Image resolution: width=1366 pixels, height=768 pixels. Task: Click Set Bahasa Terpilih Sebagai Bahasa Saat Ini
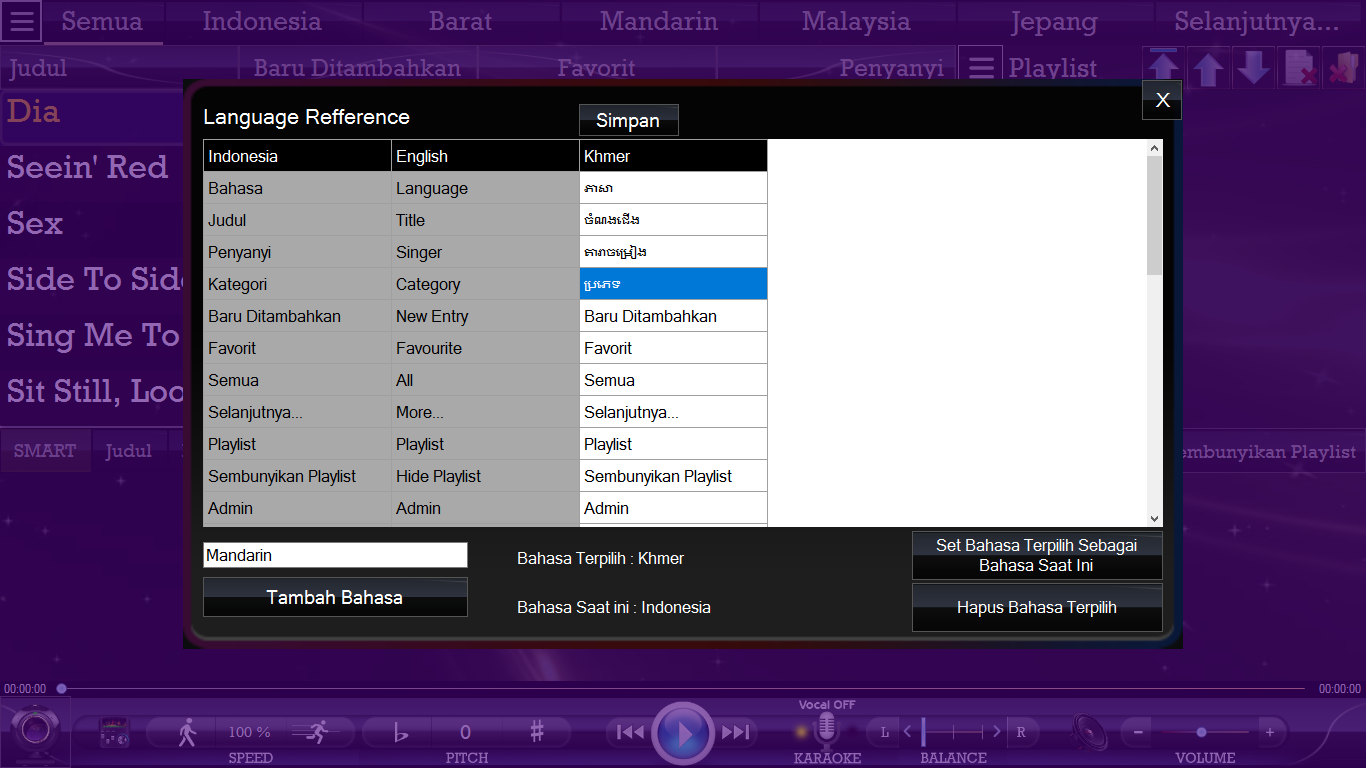(x=1037, y=555)
